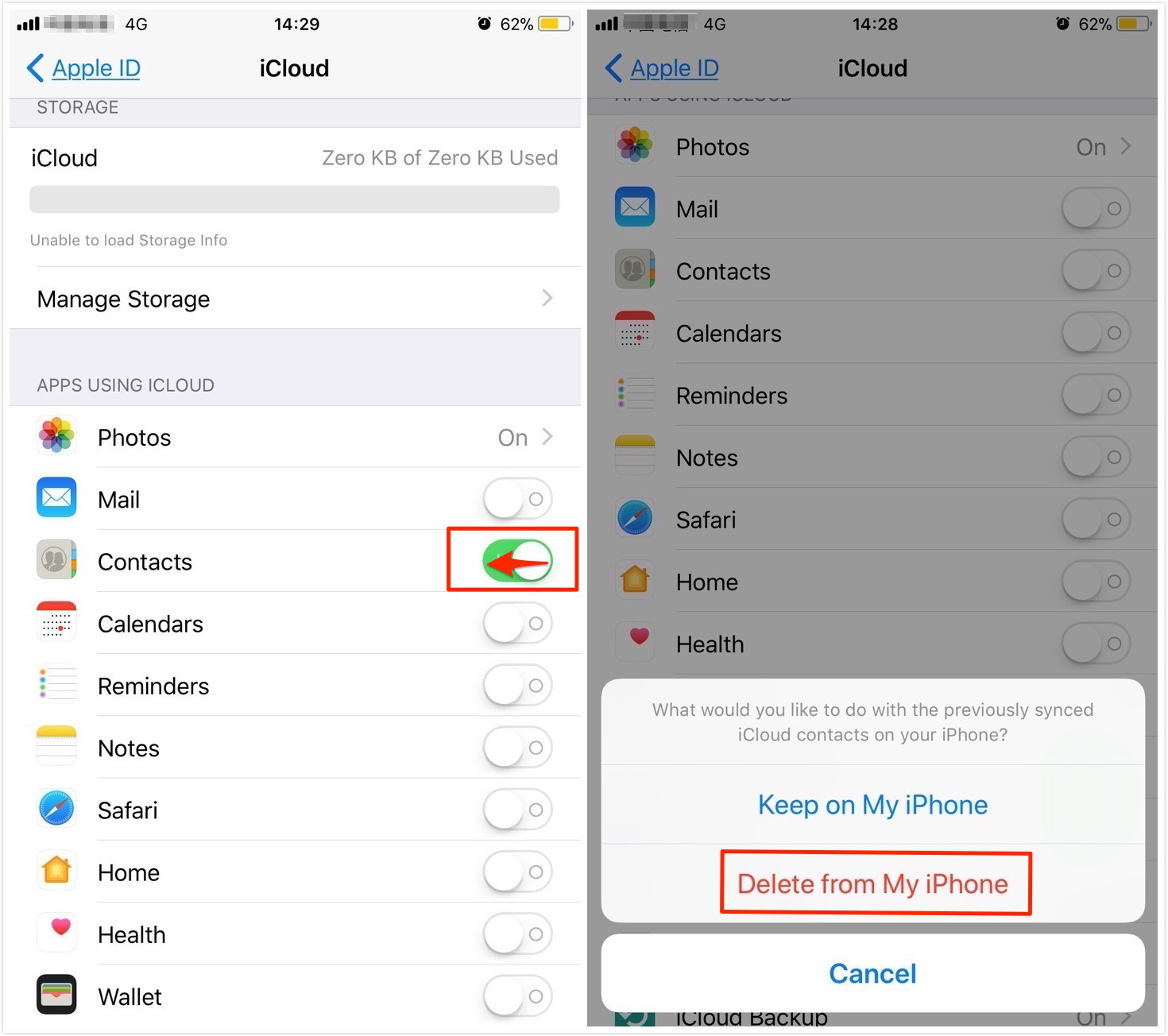Tap the iCloud storage usage bar
The image size is (1168, 1036).
(x=295, y=199)
